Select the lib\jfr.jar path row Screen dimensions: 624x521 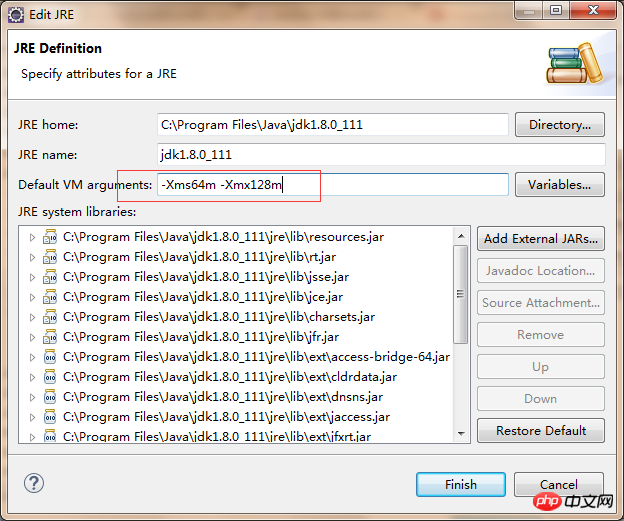click(x=201, y=337)
